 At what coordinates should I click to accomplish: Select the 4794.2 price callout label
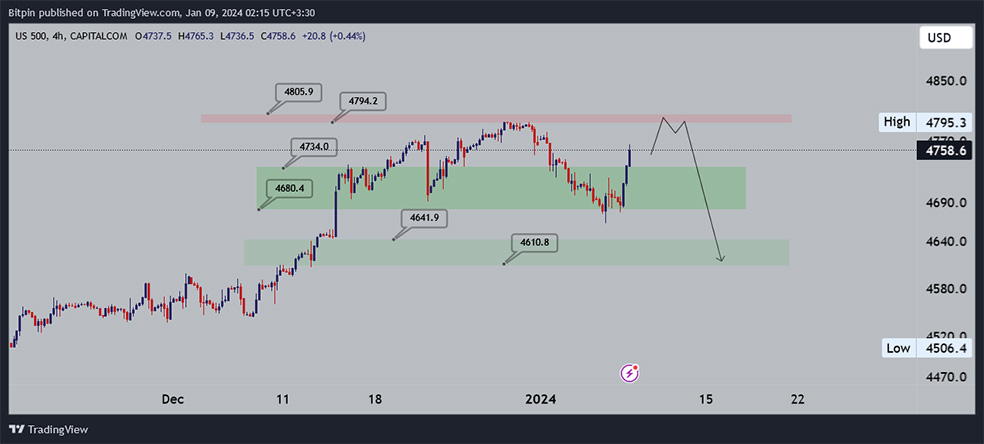point(361,101)
